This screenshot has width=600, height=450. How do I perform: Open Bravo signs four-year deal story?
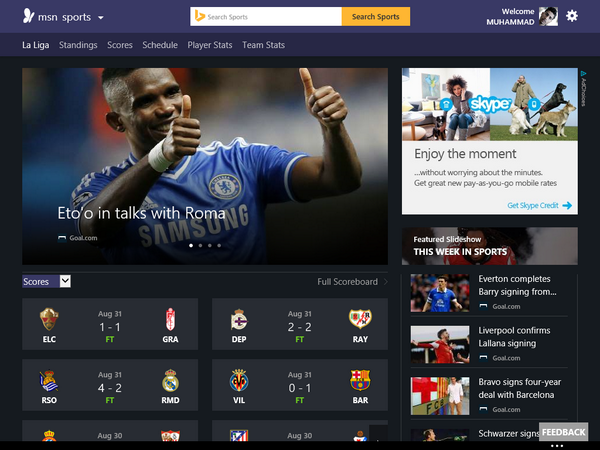[520, 388]
